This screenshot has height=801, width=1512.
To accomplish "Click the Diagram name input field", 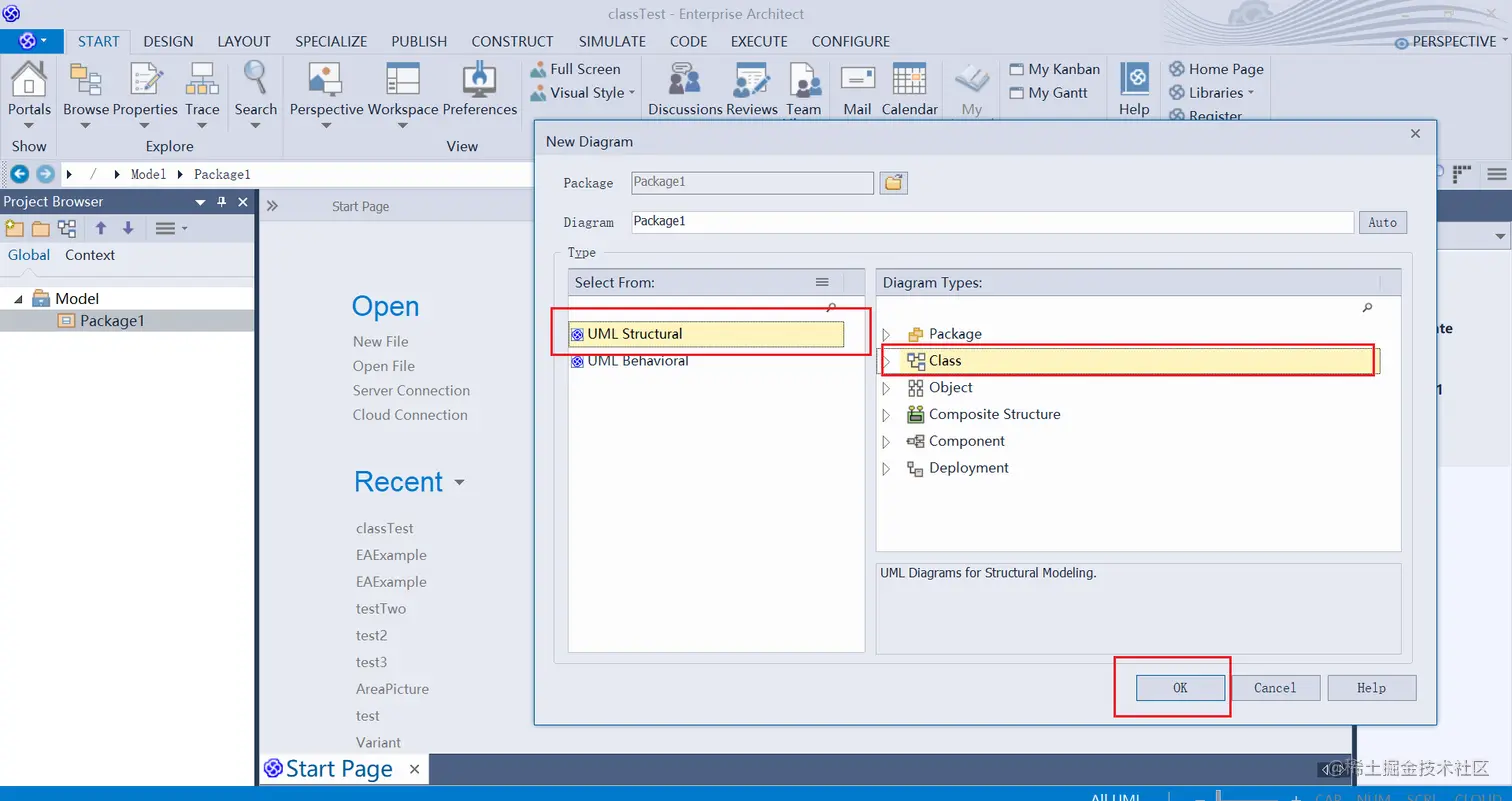I will [993, 222].
